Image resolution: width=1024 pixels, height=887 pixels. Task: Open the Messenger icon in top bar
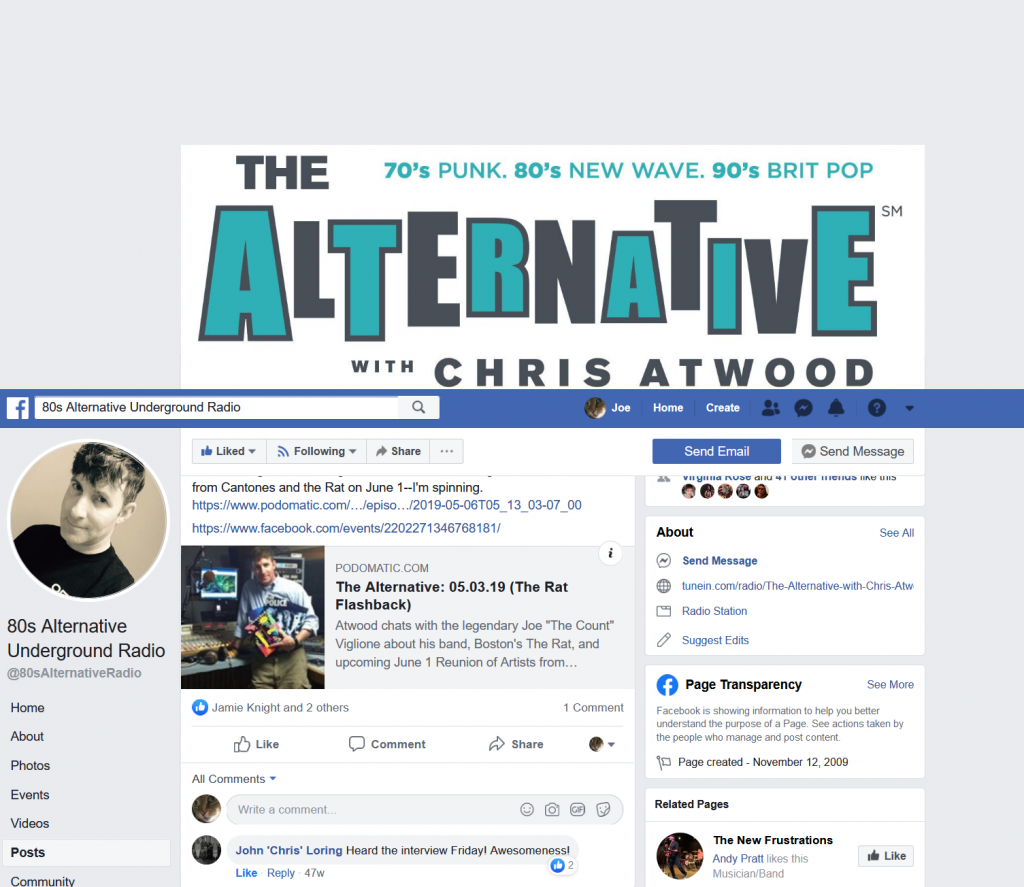tap(803, 408)
